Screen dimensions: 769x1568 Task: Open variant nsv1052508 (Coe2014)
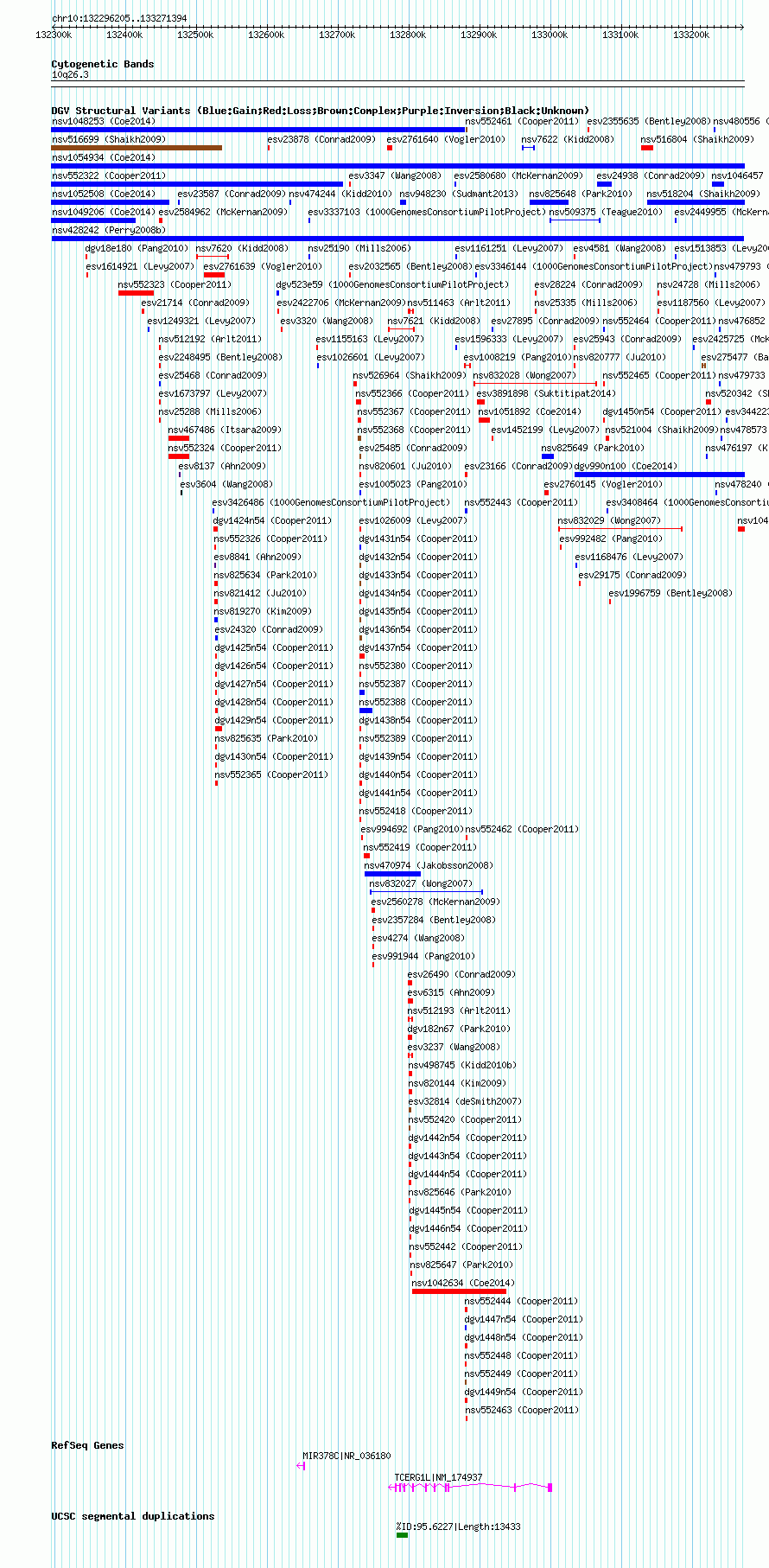click(104, 194)
